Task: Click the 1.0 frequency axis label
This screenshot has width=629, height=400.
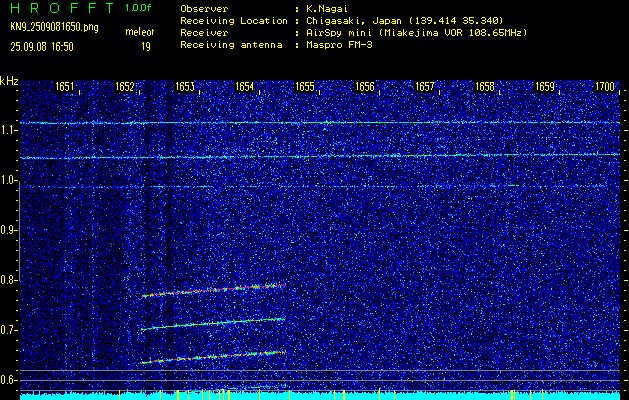Action: (8, 181)
